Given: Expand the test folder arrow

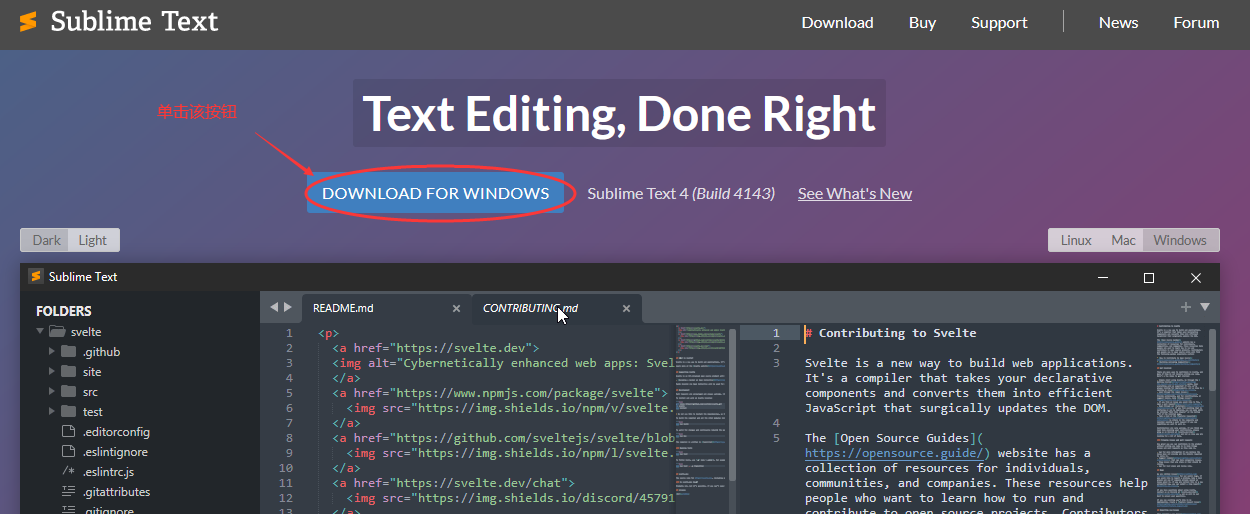Looking at the screenshot, I should [x=52, y=412].
